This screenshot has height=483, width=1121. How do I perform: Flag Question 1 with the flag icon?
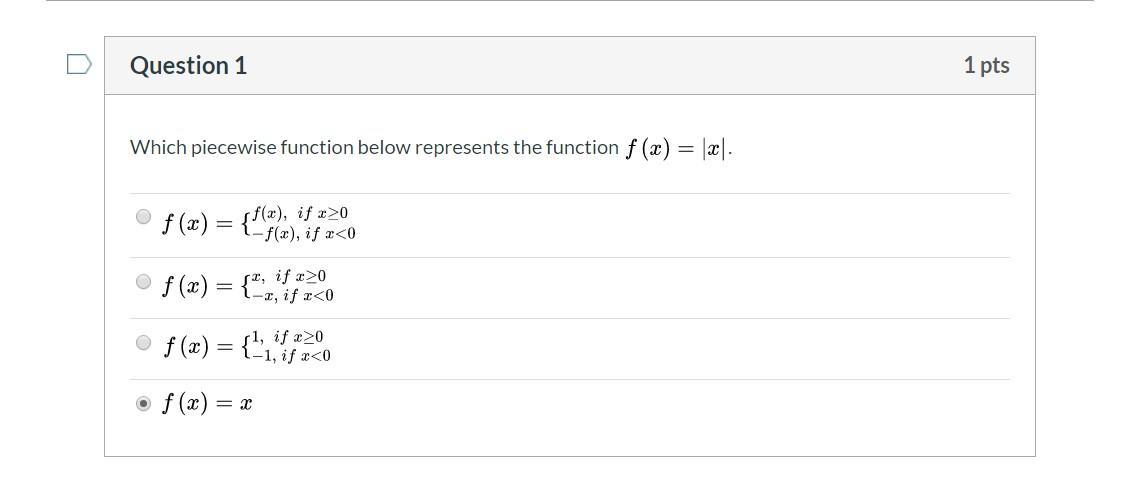pyautogui.click(x=79, y=65)
